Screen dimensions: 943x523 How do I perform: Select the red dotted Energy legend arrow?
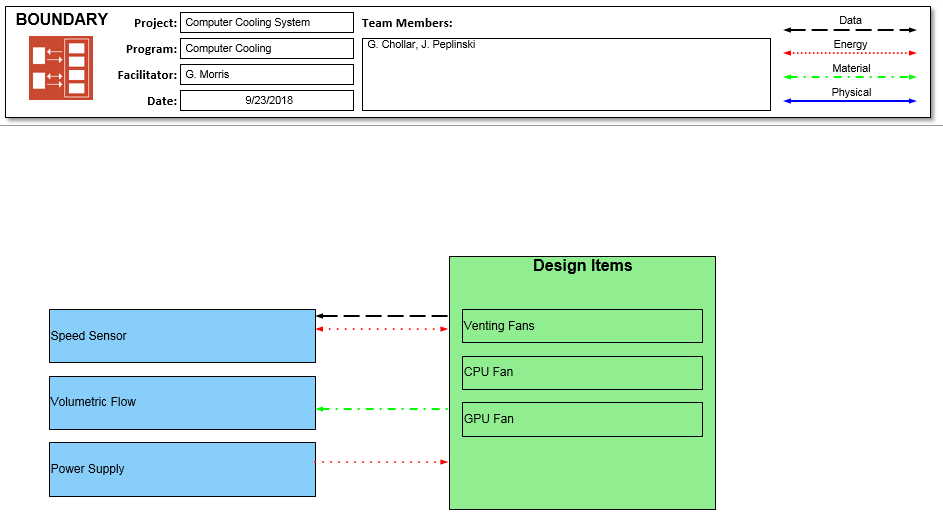[x=849, y=53]
